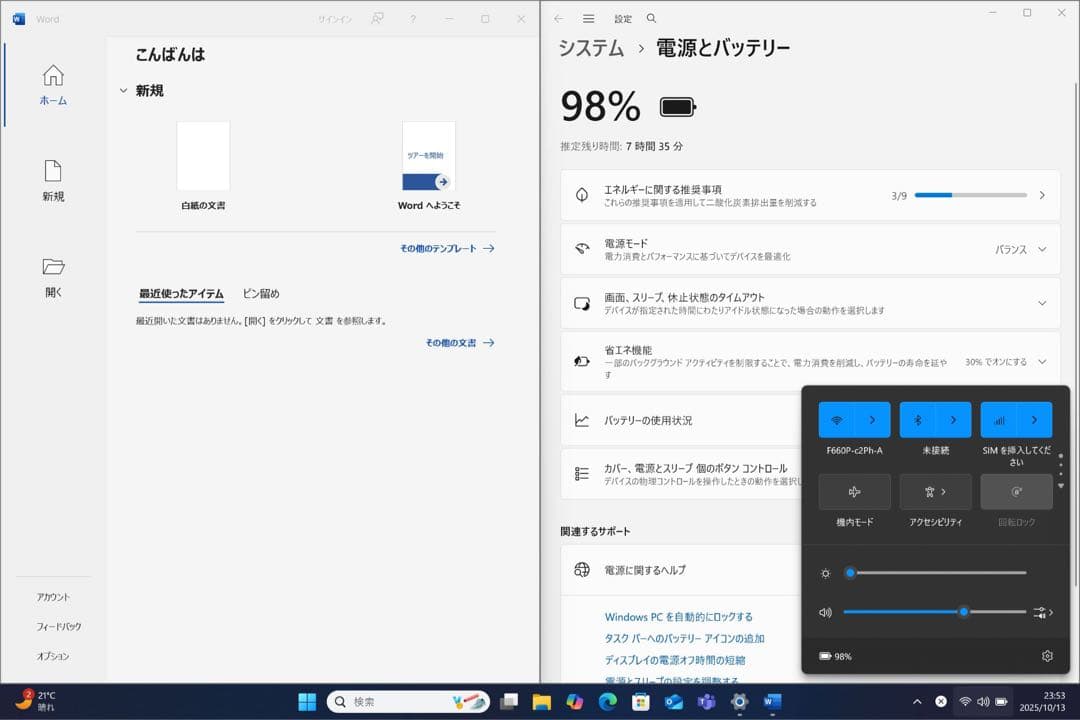Image resolution: width=1080 pixels, height=720 pixels.
Task: Click the Word feedback icon in title bar
Action: 377,19
